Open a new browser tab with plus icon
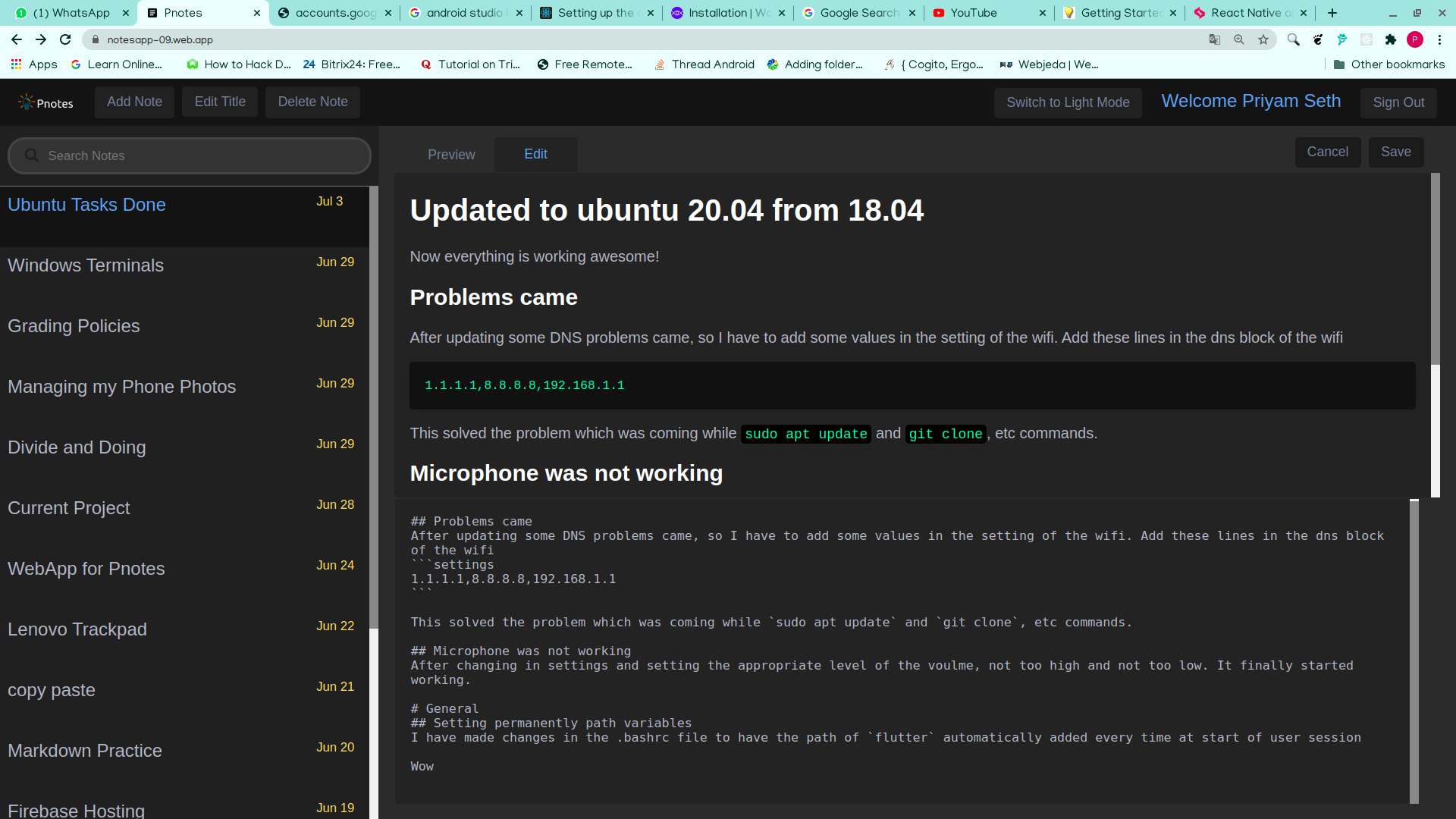Viewport: 1456px width, 819px height. [x=1332, y=13]
